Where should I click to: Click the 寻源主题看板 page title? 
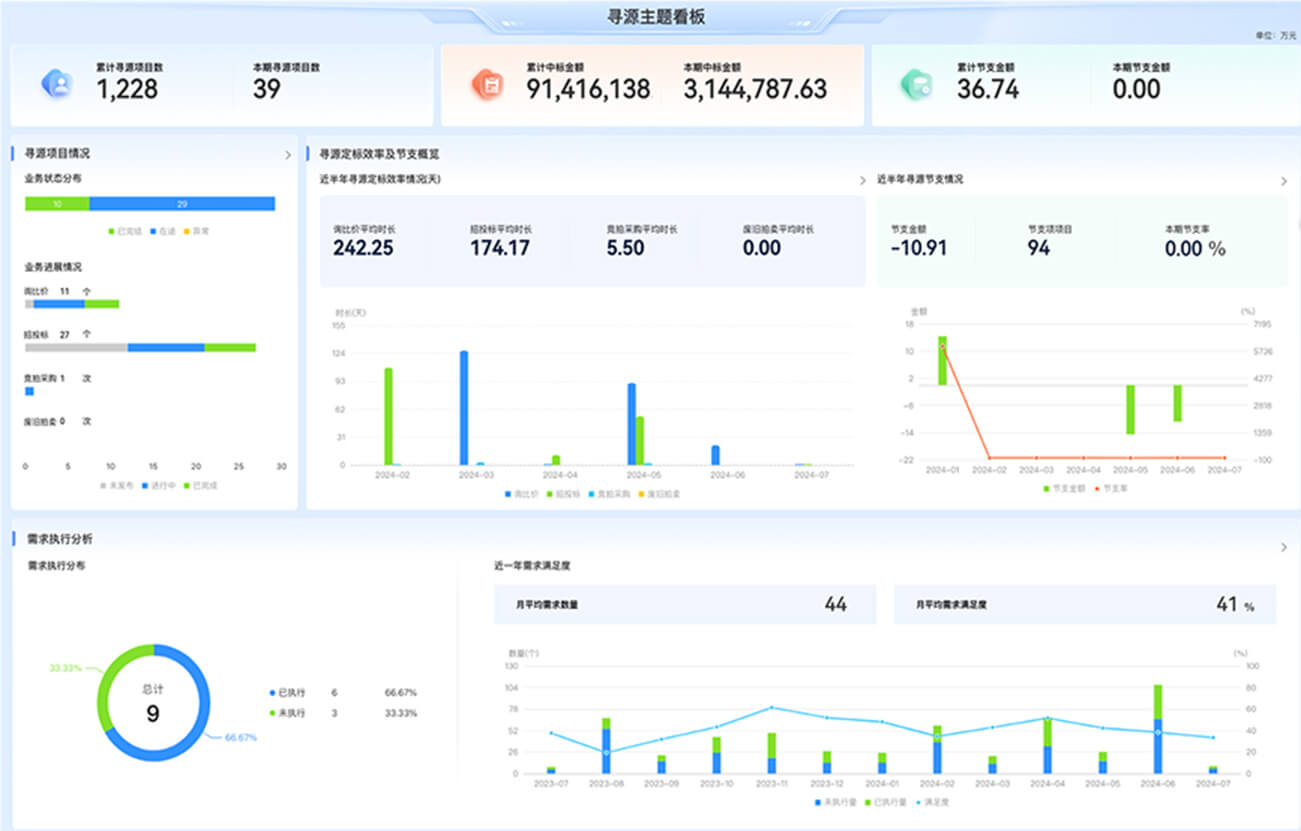(649, 17)
